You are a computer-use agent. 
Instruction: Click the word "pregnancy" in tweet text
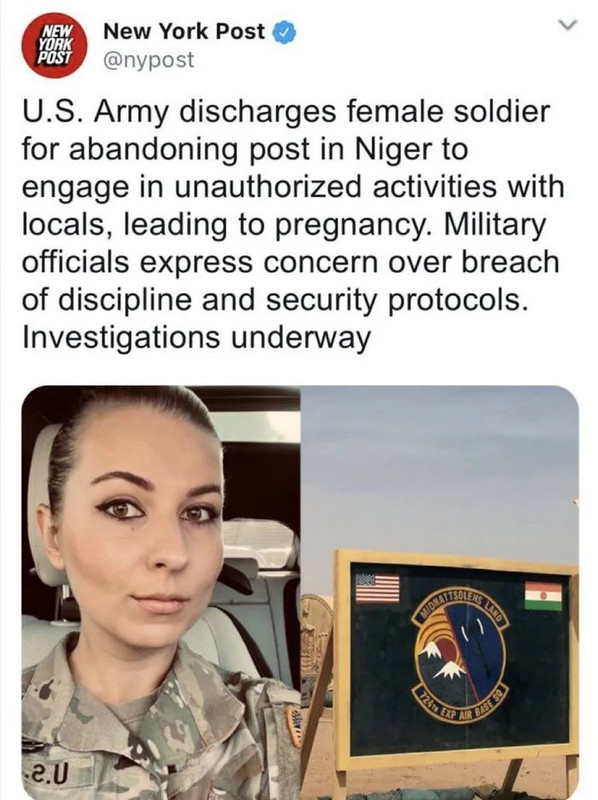point(352,225)
